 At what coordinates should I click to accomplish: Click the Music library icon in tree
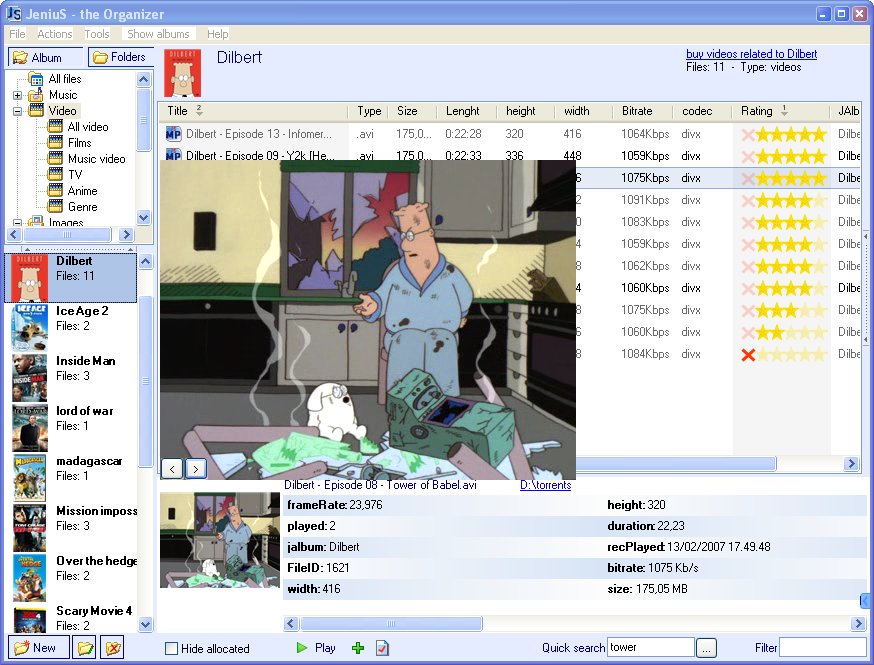pyautogui.click(x=36, y=95)
